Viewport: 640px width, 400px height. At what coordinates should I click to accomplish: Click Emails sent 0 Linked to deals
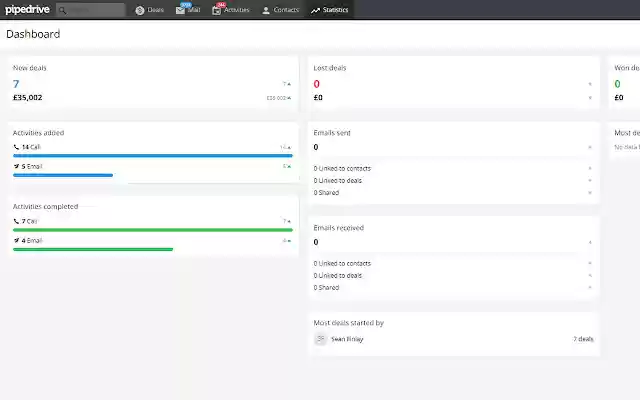338,180
